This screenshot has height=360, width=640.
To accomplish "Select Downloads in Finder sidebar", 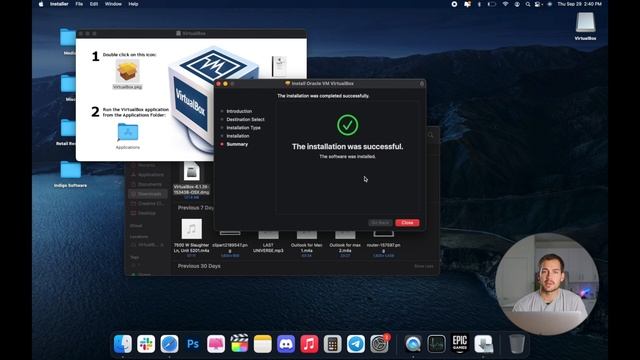I will pos(148,194).
